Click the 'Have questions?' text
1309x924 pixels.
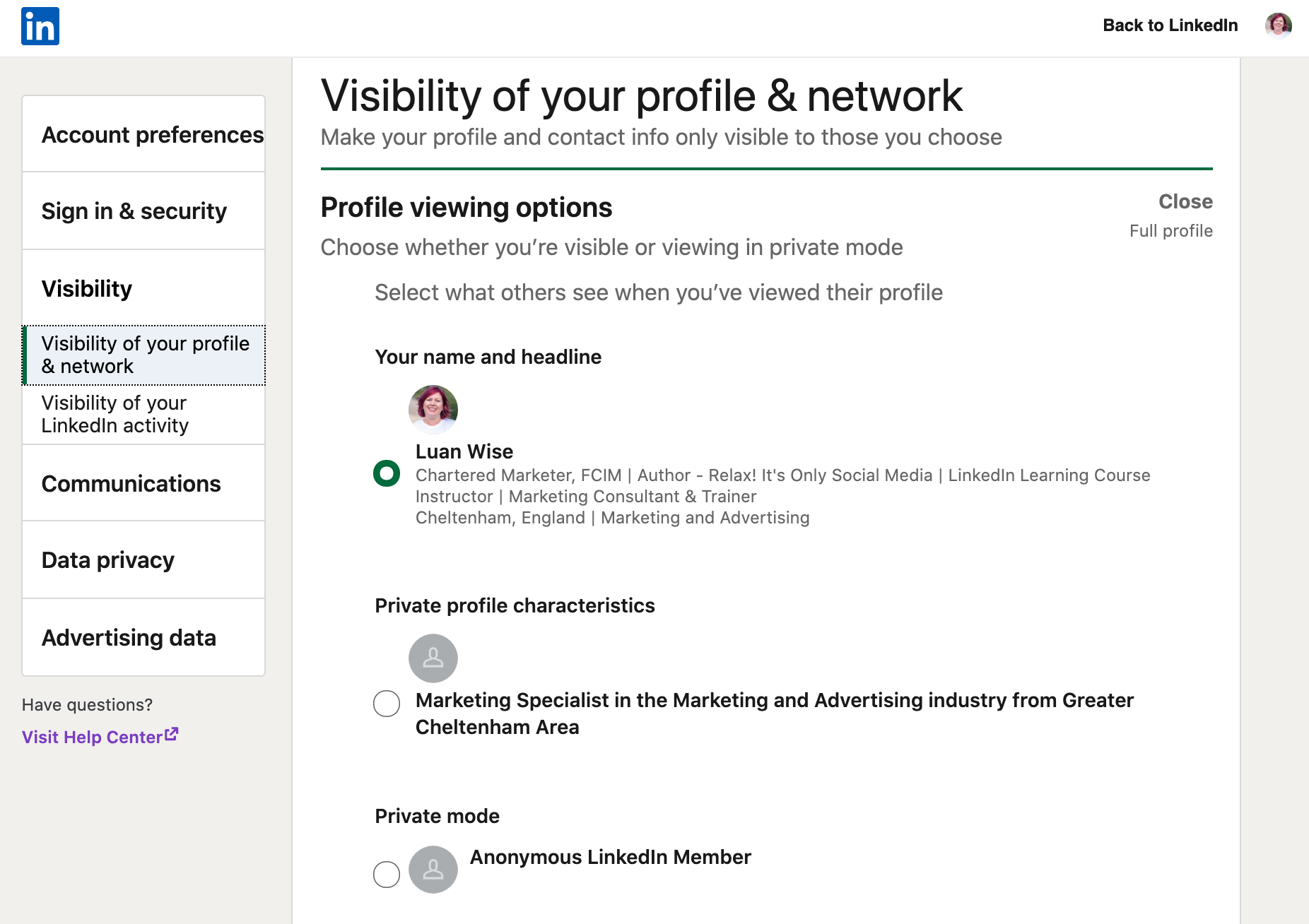click(87, 705)
